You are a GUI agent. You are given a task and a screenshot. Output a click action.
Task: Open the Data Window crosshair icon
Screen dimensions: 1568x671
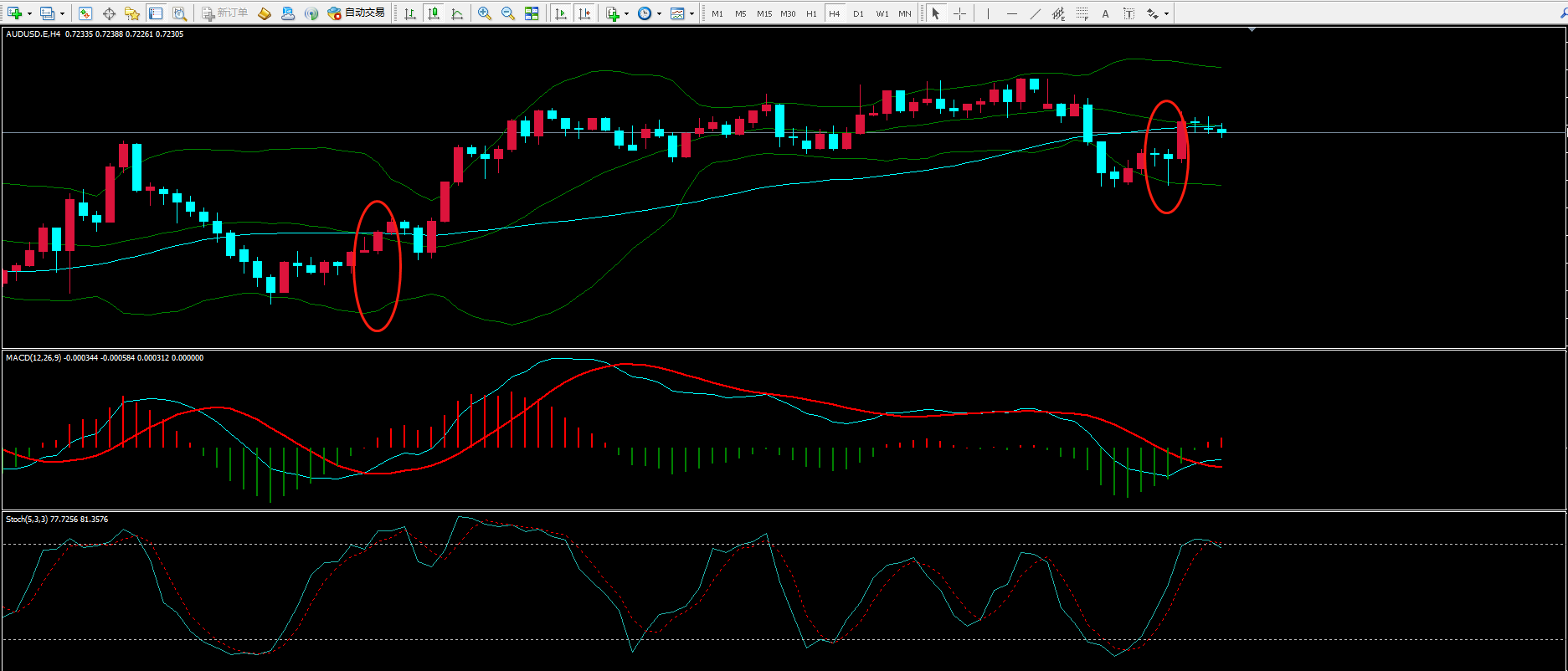109,13
